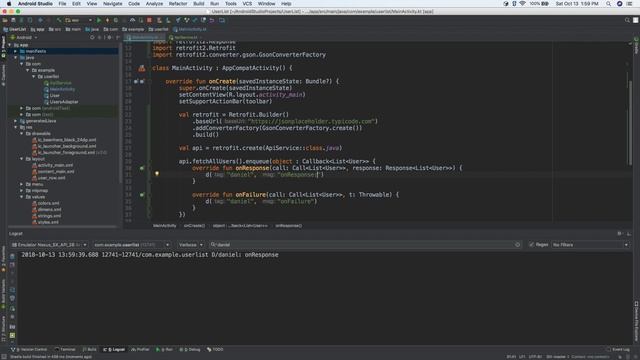The width and height of the screenshot is (640, 360).
Task: Select activity_main.xml in the layout folder
Action: (56, 165)
